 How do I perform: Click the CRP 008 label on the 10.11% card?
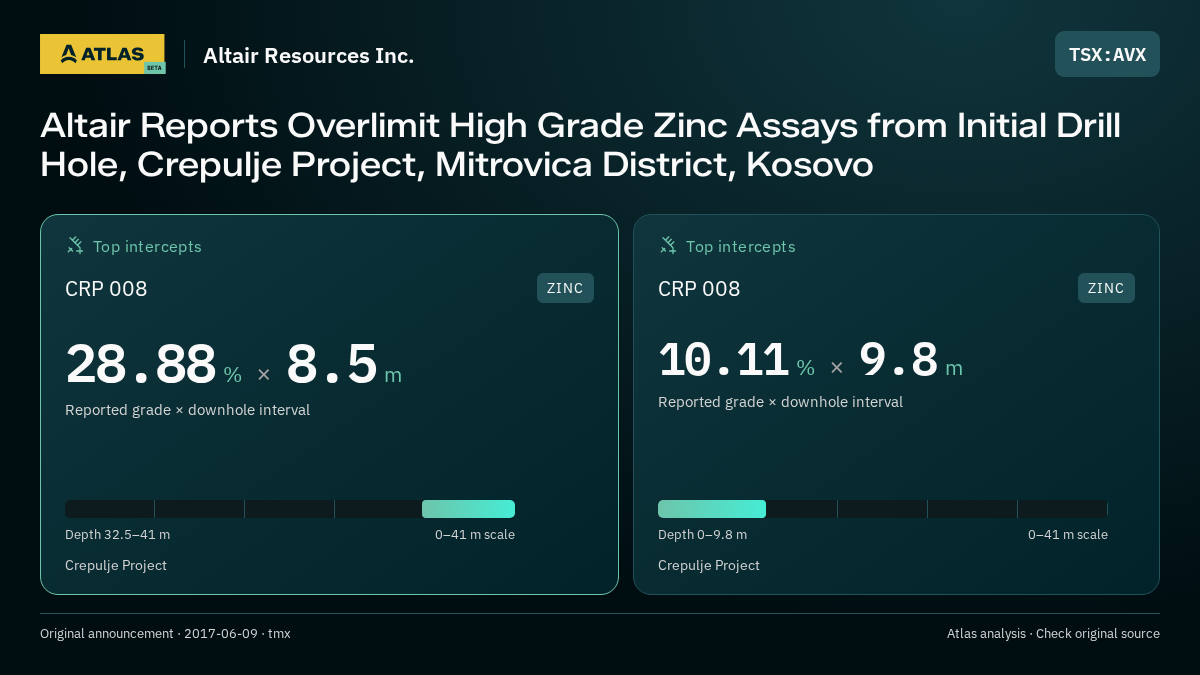point(699,289)
